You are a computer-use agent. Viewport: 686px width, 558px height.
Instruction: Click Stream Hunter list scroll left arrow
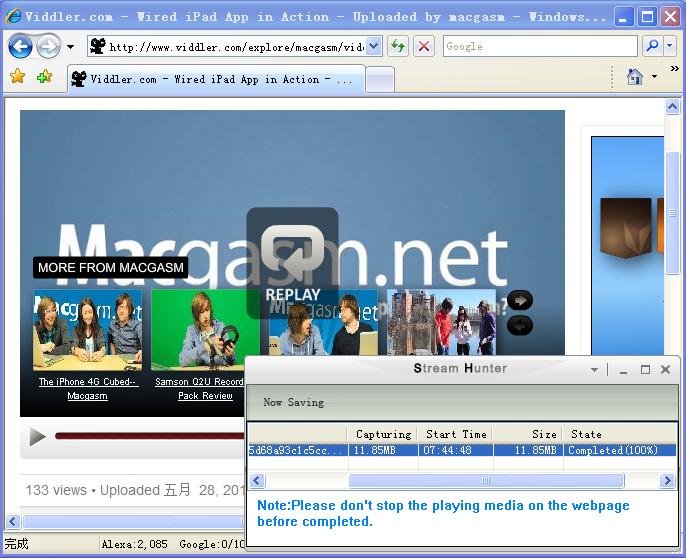pos(257,481)
